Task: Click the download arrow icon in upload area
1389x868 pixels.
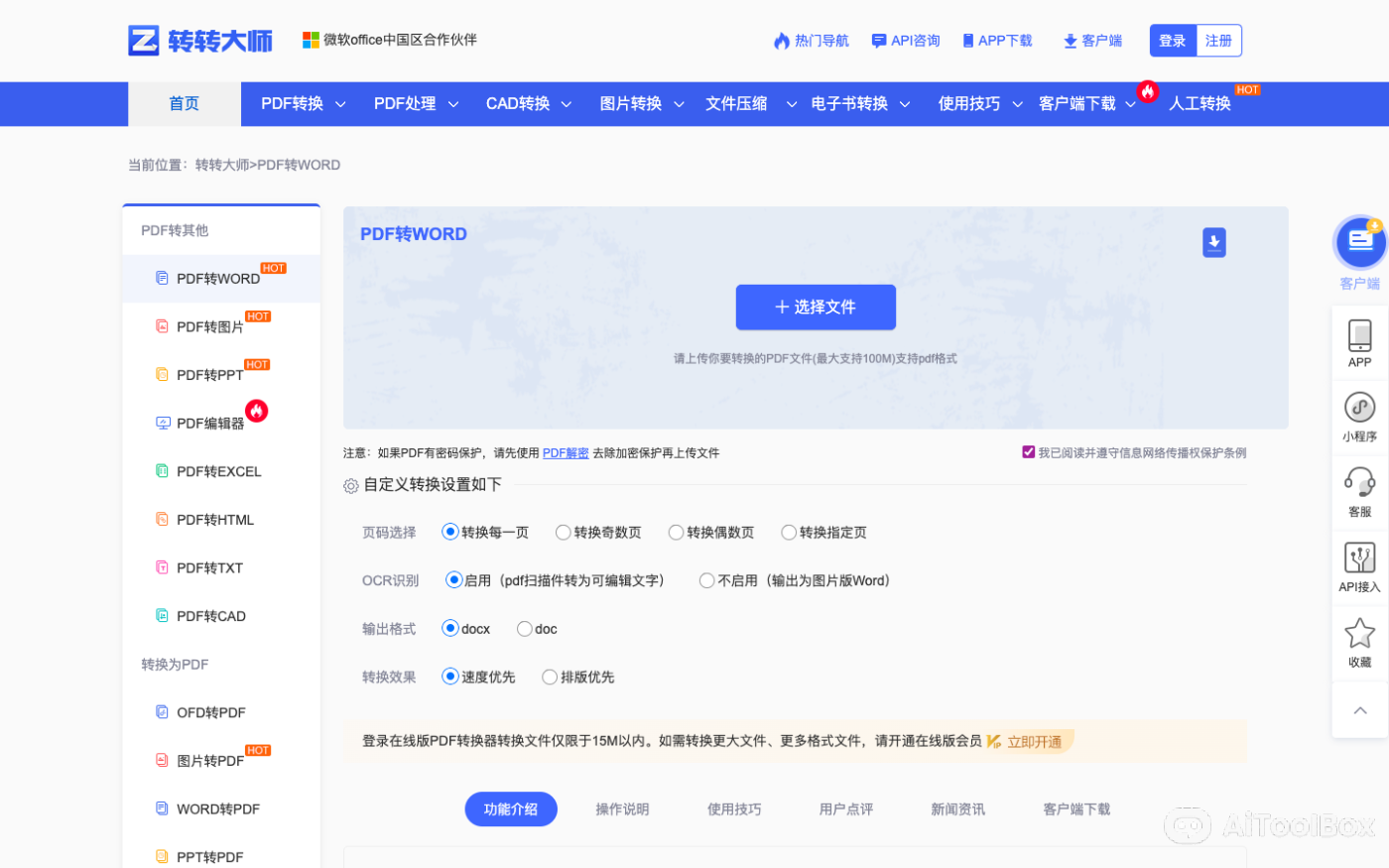Action: coord(1214,242)
